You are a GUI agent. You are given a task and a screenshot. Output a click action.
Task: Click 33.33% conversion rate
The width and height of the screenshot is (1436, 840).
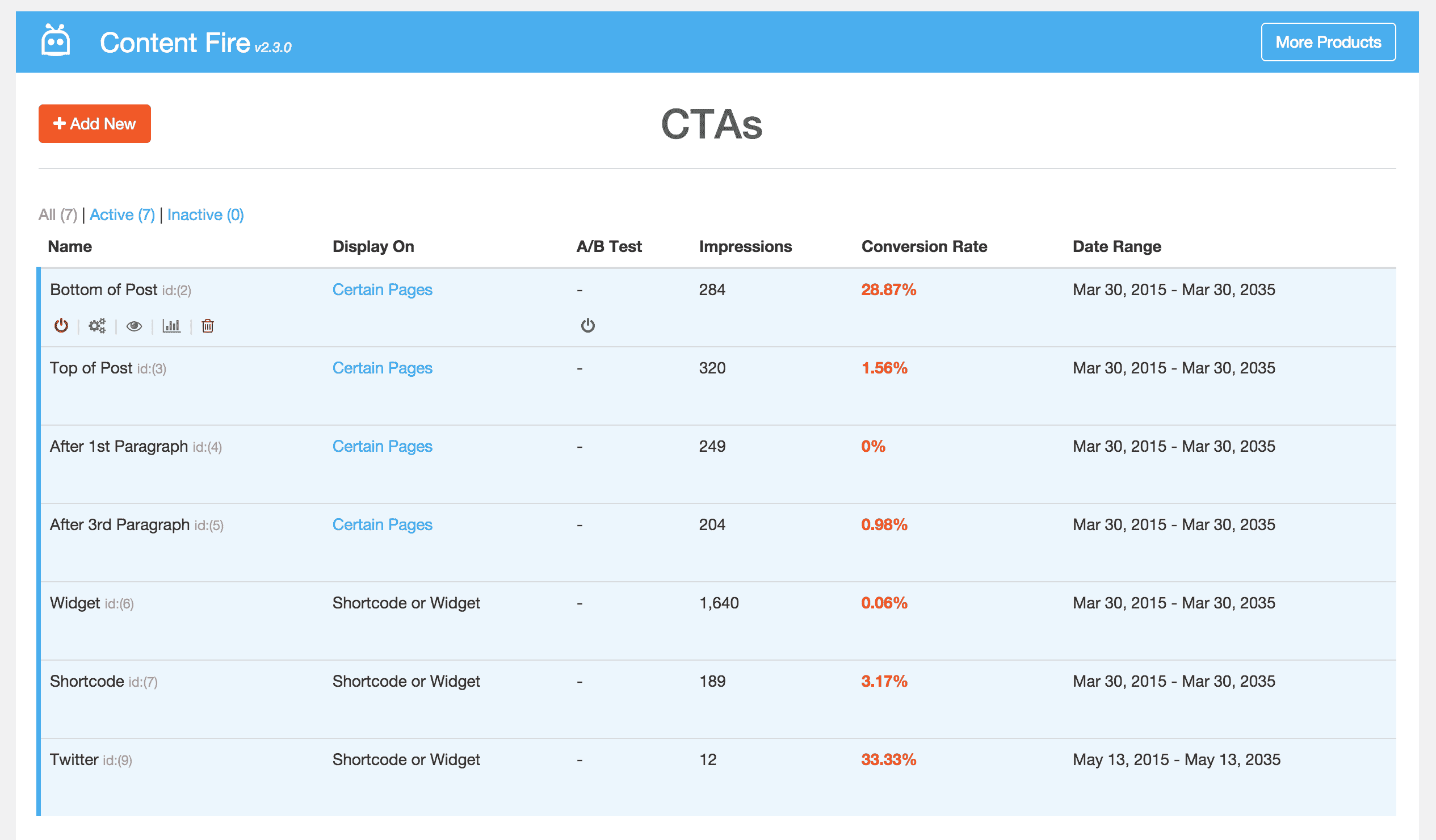[888, 759]
